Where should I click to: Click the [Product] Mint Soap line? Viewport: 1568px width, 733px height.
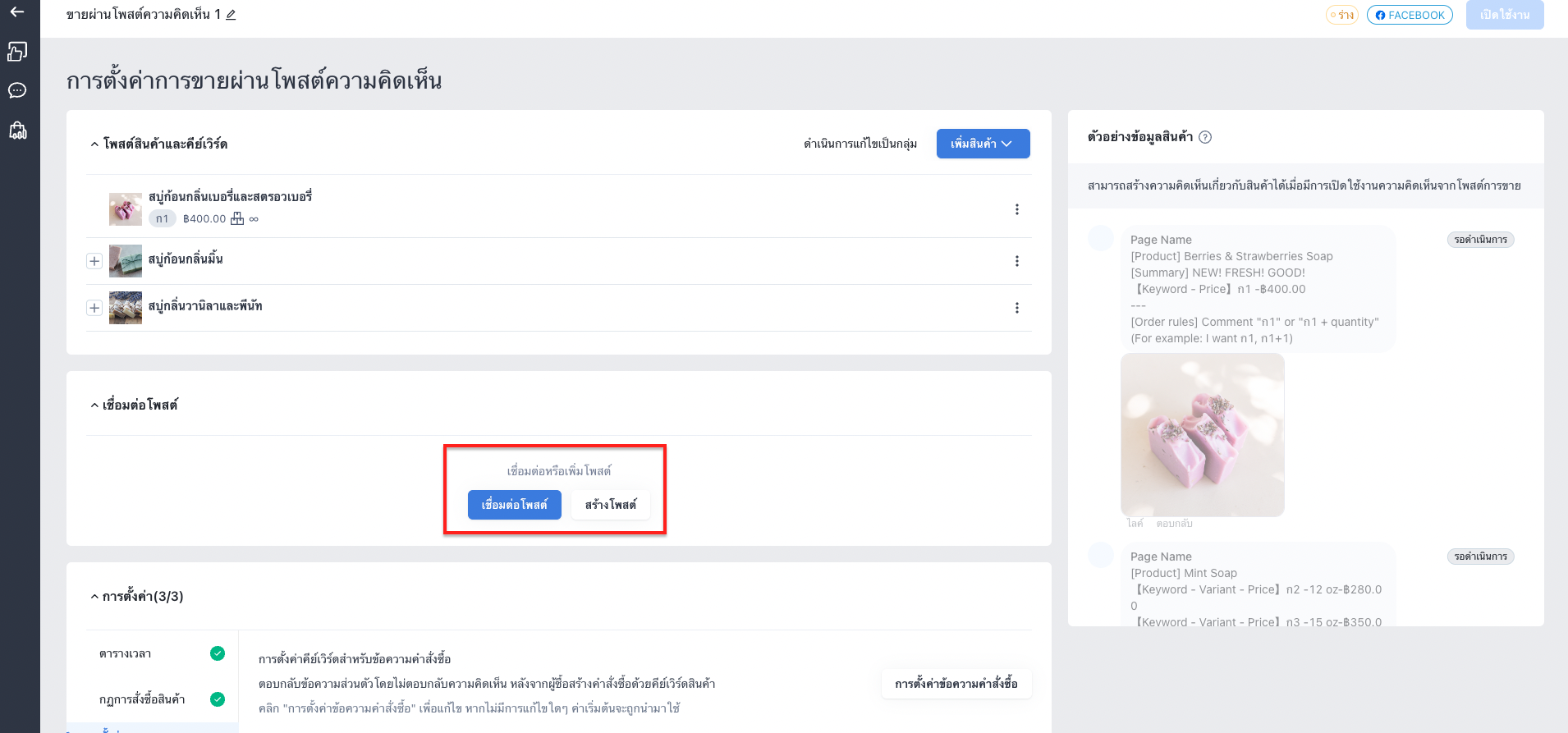point(1184,573)
